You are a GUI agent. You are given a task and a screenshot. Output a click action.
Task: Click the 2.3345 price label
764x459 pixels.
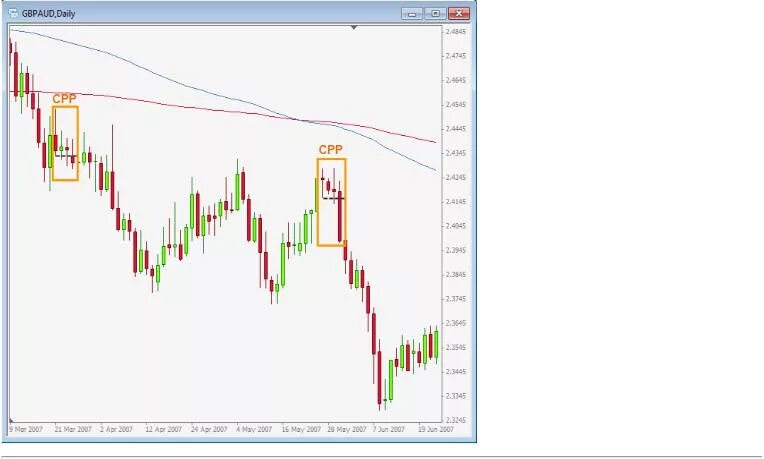(456, 396)
